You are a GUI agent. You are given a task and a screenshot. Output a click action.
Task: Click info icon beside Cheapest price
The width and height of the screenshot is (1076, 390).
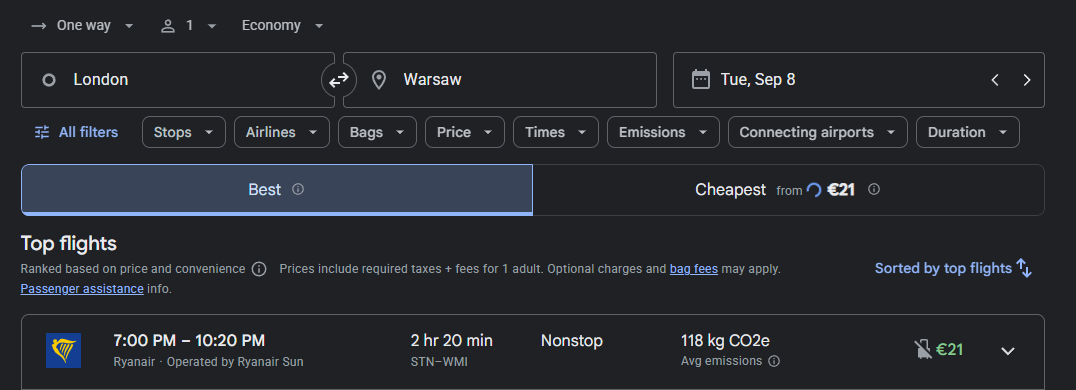874,189
